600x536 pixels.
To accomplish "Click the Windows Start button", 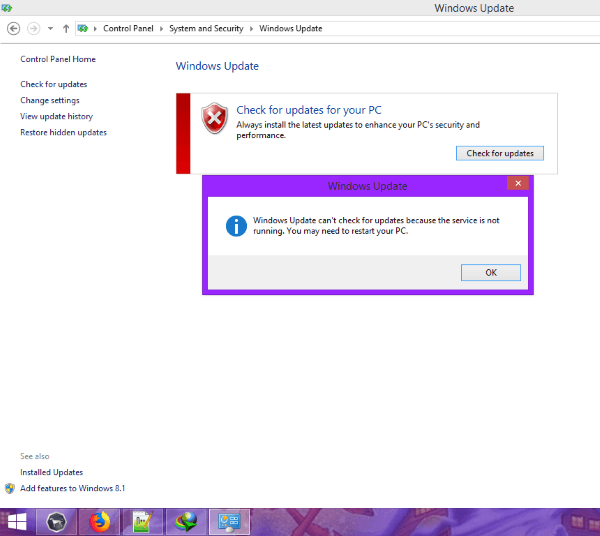I will point(17,521).
